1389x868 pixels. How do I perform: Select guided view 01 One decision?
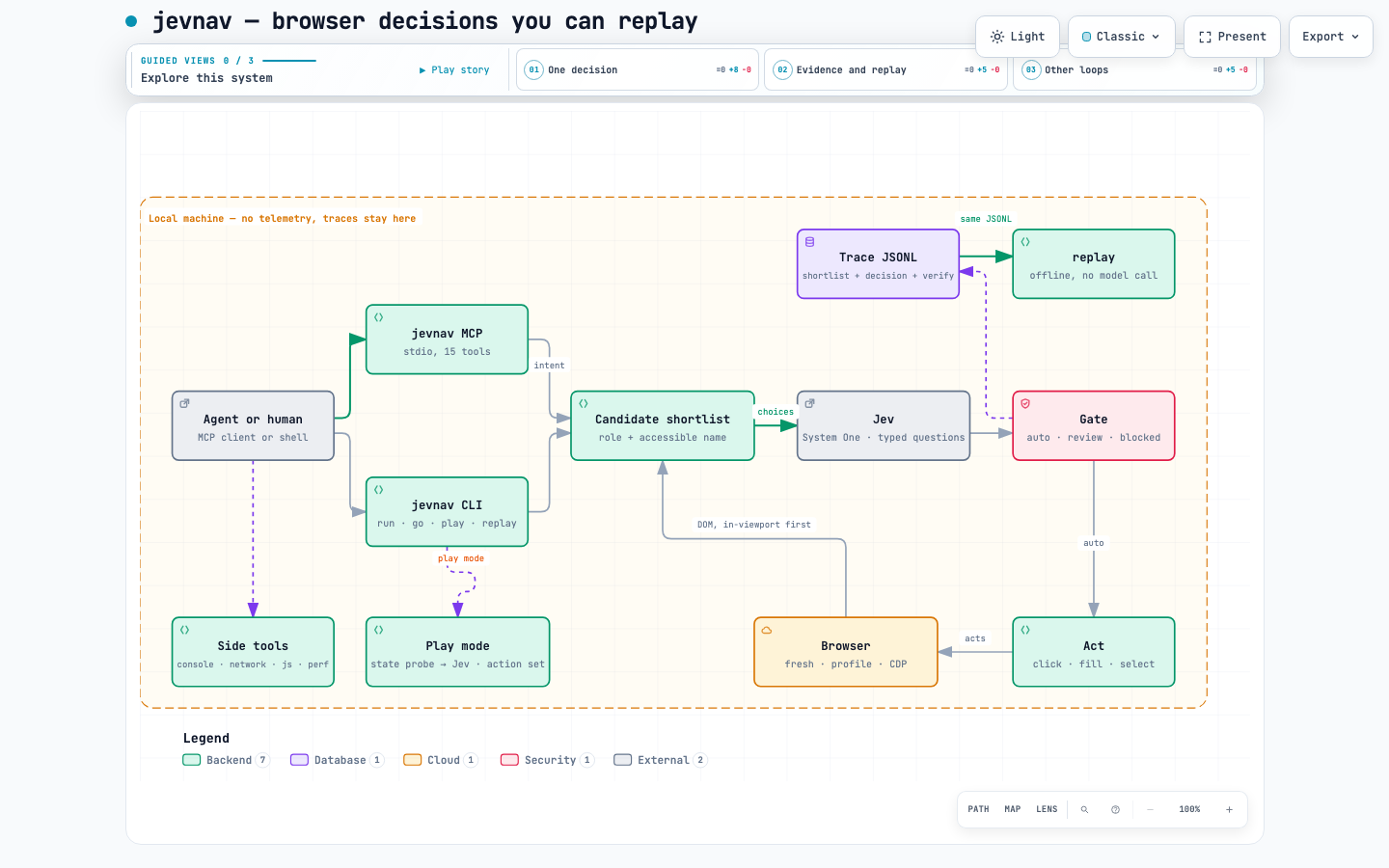pyautogui.click(x=638, y=69)
